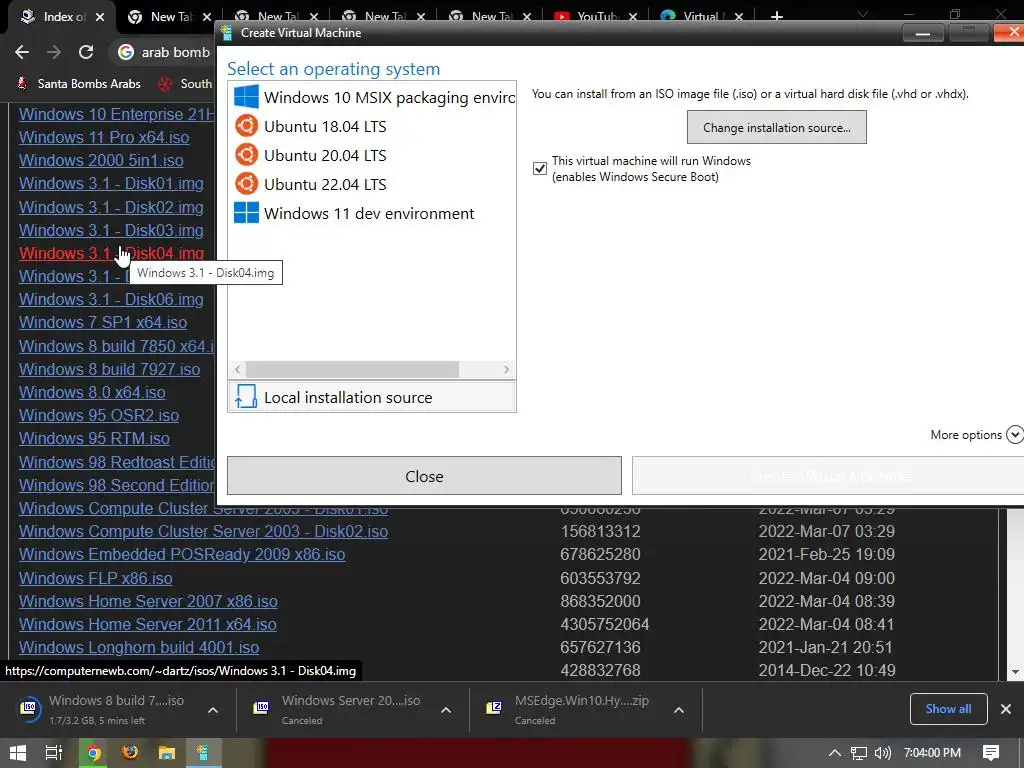This screenshot has height=768, width=1024.
Task: Open menu for Windows 8 build download
Action: click(x=213, y=710)
